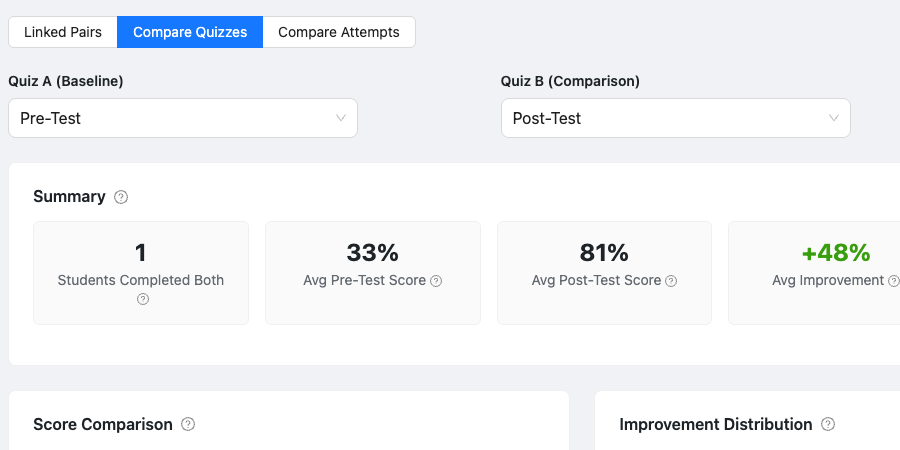Image resolution: width=900 pixels, height=450 pixels.
Task: Switch to the Linked Pairs tab
Action: (x=63, y=32)
